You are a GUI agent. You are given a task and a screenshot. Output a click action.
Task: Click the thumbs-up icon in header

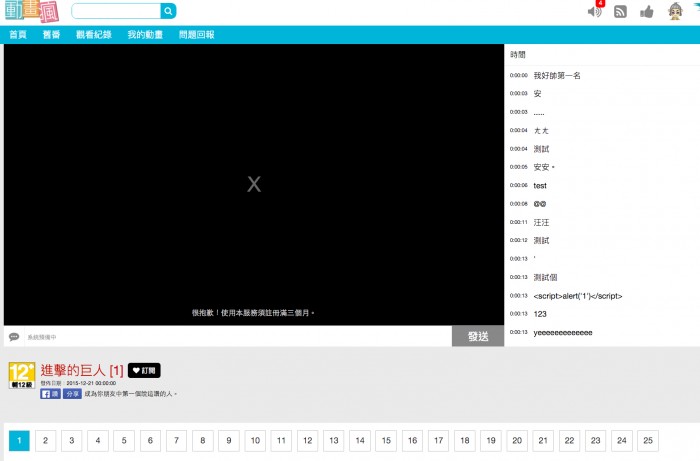(x=646, y=12)
